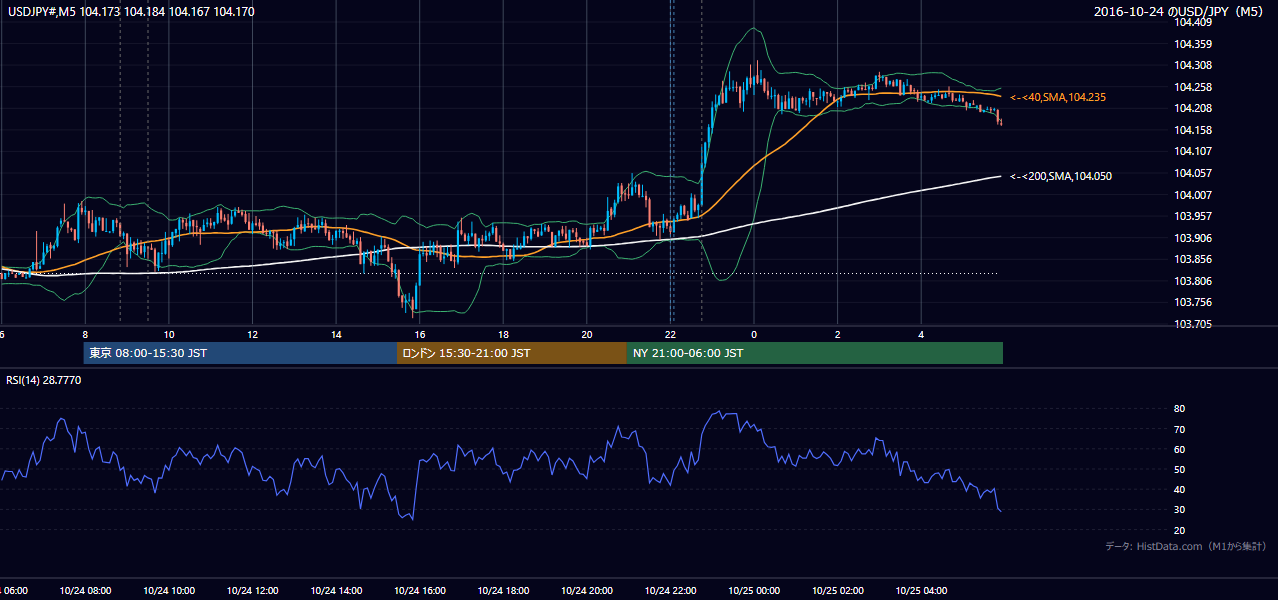Click the 10/25 02:00 date axis label
The image size is (1278, 600).
click(x=838, y=590)
